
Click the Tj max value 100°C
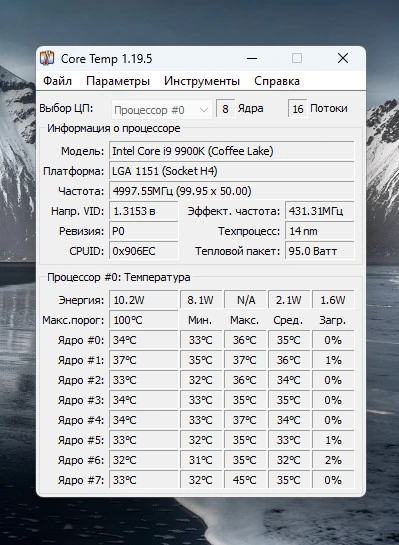coord(144,320)
